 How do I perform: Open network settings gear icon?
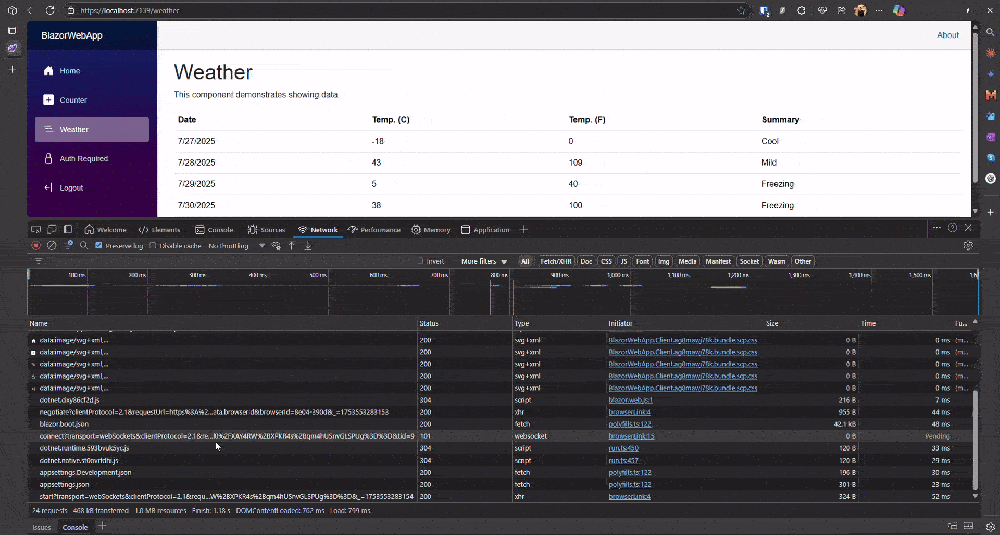[x=968, y=246]
